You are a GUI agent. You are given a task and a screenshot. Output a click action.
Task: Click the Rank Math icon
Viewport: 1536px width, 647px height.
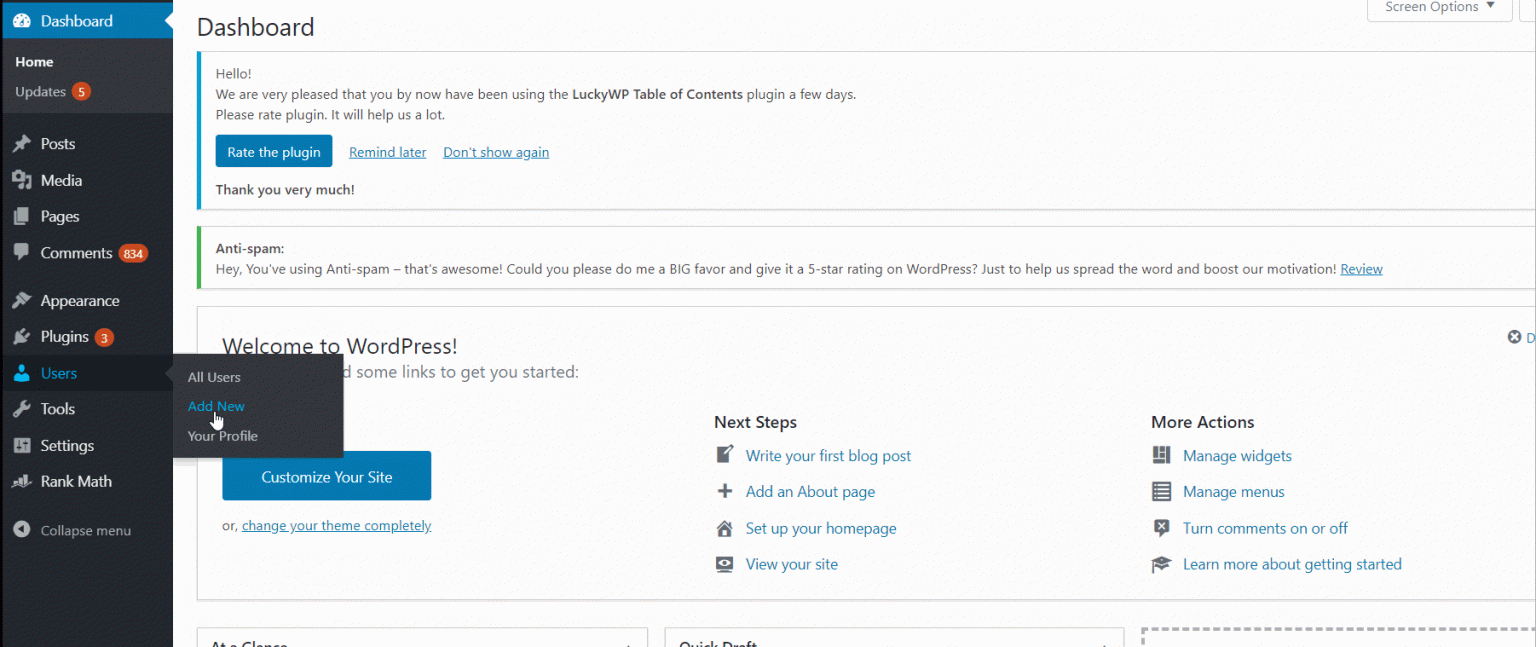pyautogui.click(x=22, y=481)
